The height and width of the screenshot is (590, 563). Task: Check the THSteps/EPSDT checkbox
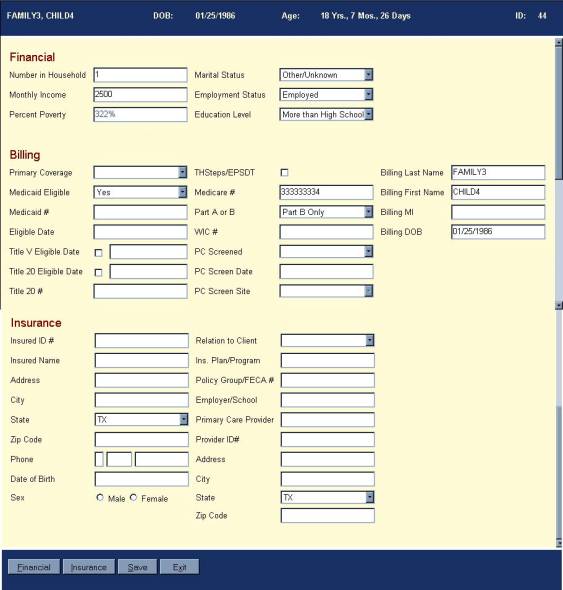click(285, 173)
